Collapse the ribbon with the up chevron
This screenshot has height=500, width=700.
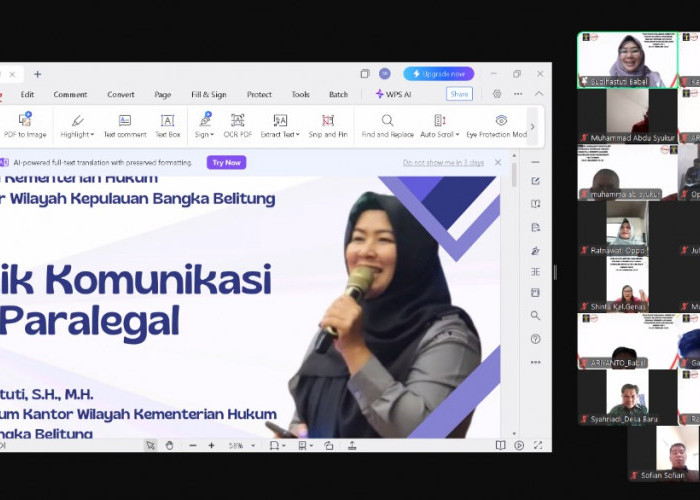pyautogui.click(x=539, y=94)
